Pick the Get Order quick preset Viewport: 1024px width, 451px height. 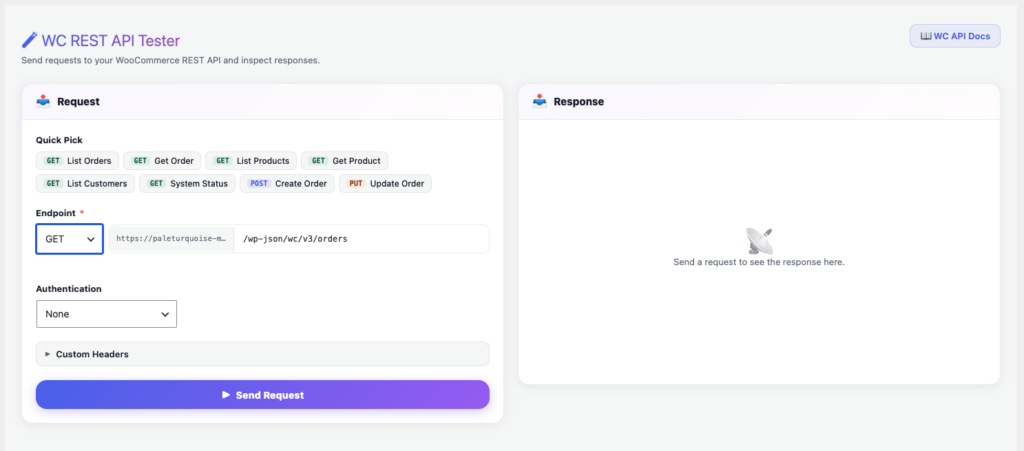point(163,161)
